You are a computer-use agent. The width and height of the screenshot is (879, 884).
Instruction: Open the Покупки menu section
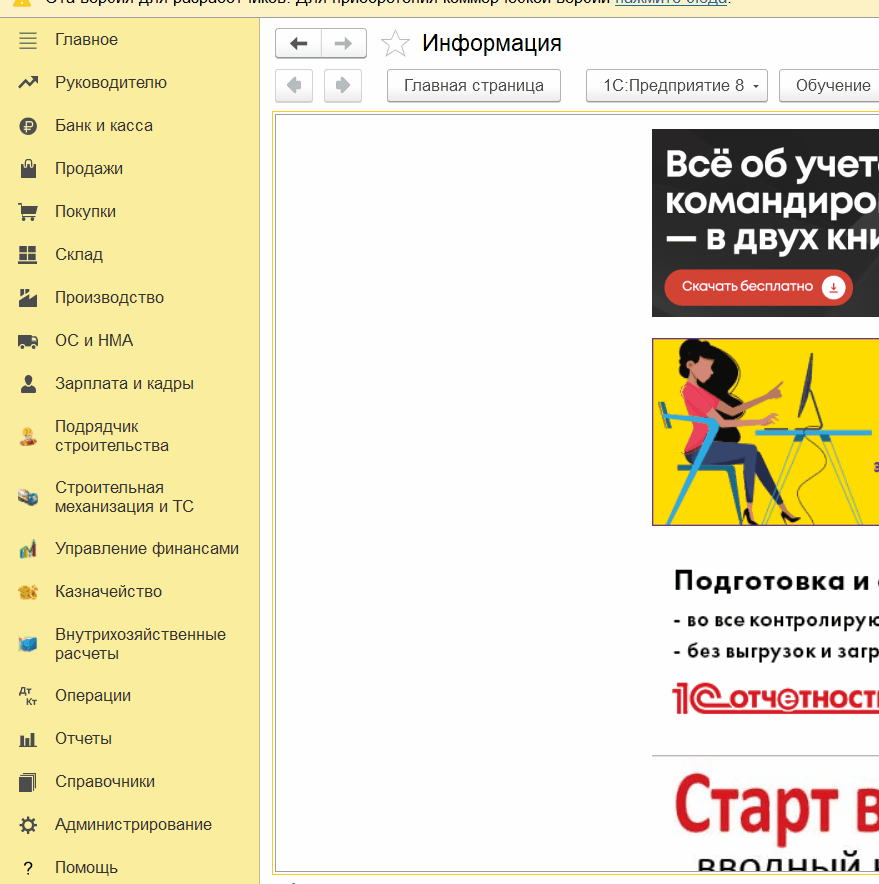click(85, 212)
